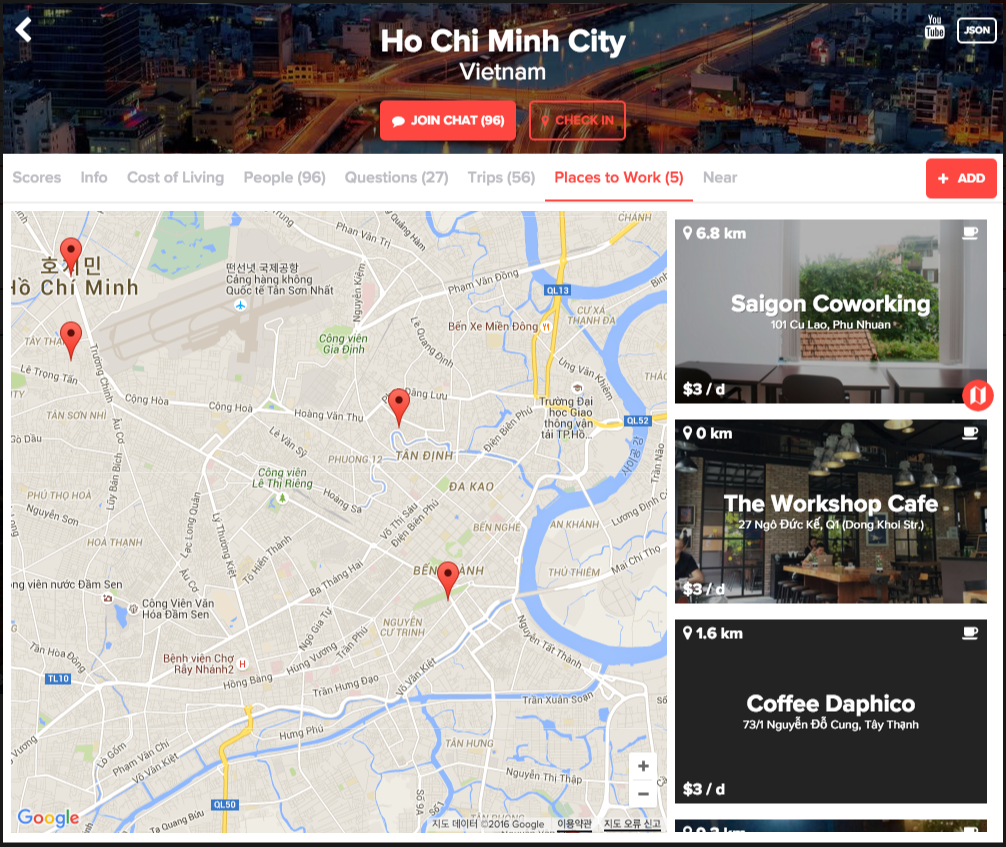Open the map terms of use link (이용약관)
The width and height of the screenshot is (1006, 847).
(x=574, y=824)
